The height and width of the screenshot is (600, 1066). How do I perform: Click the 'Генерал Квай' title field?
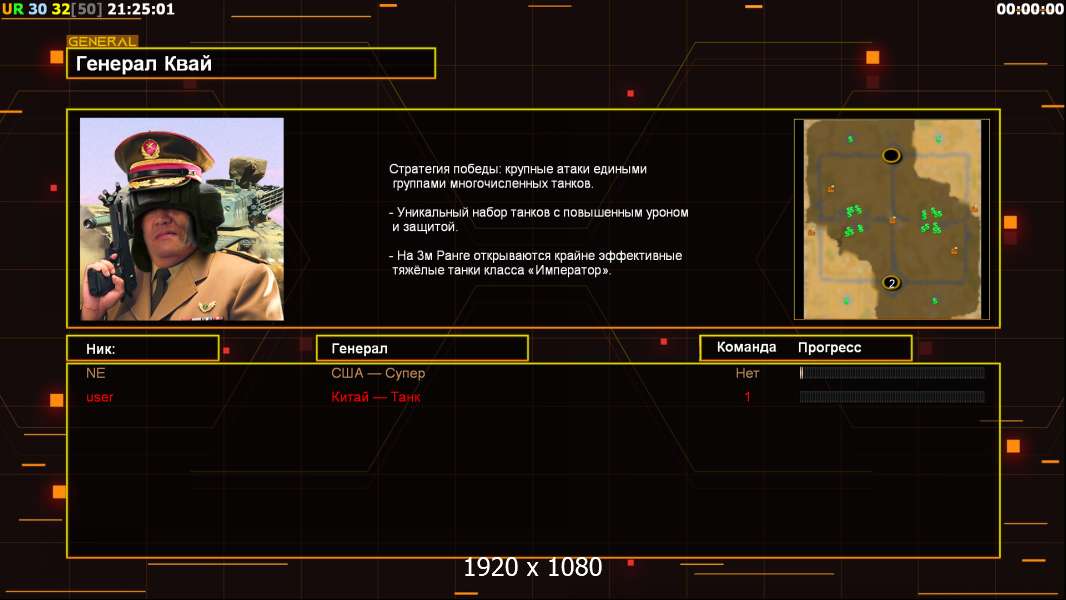(251, 63)
